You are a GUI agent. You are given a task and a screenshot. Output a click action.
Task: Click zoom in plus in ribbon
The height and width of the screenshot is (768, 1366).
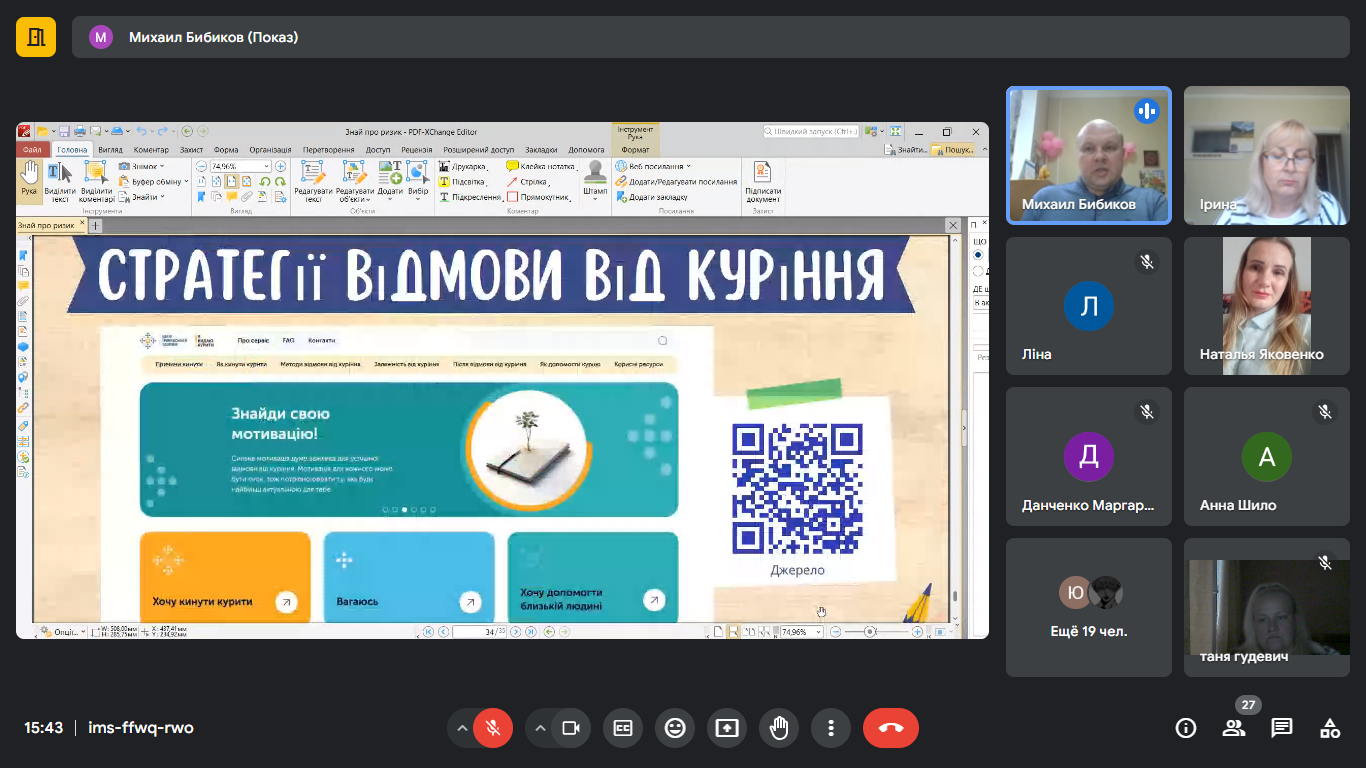tap(280, 166)
